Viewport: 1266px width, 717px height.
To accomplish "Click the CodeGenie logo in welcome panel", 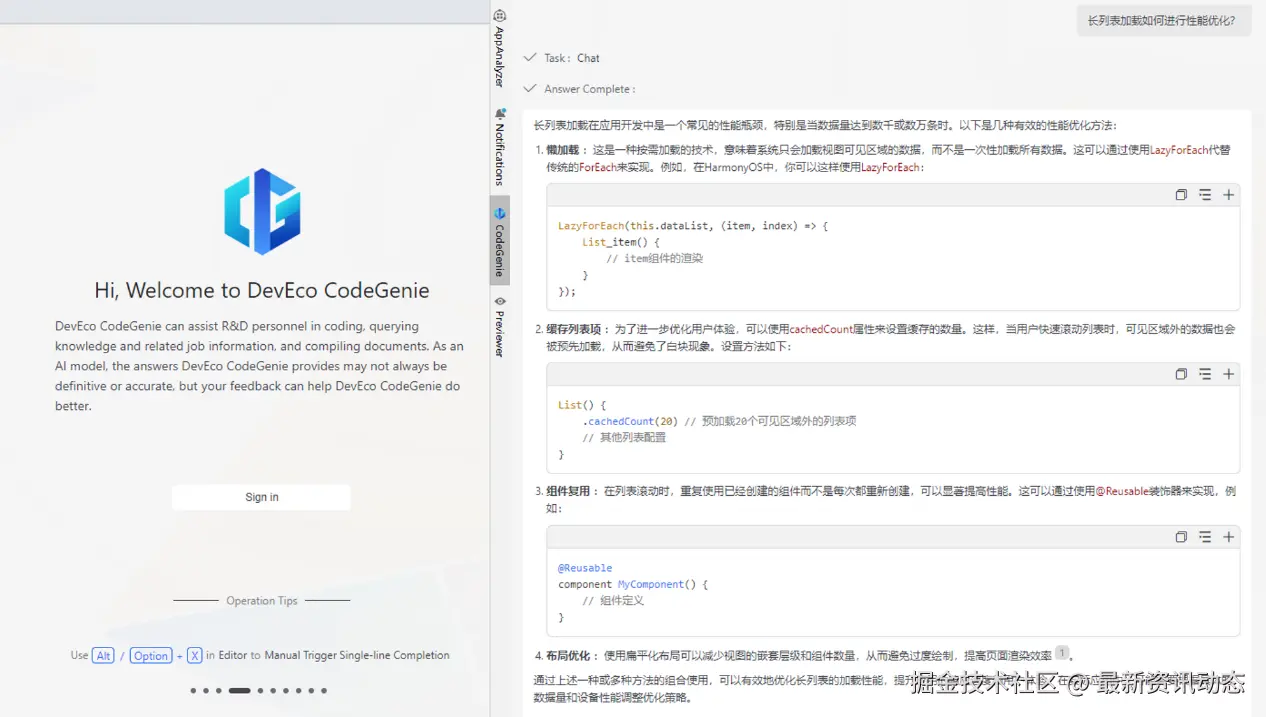I will click(x=262, y=211).
